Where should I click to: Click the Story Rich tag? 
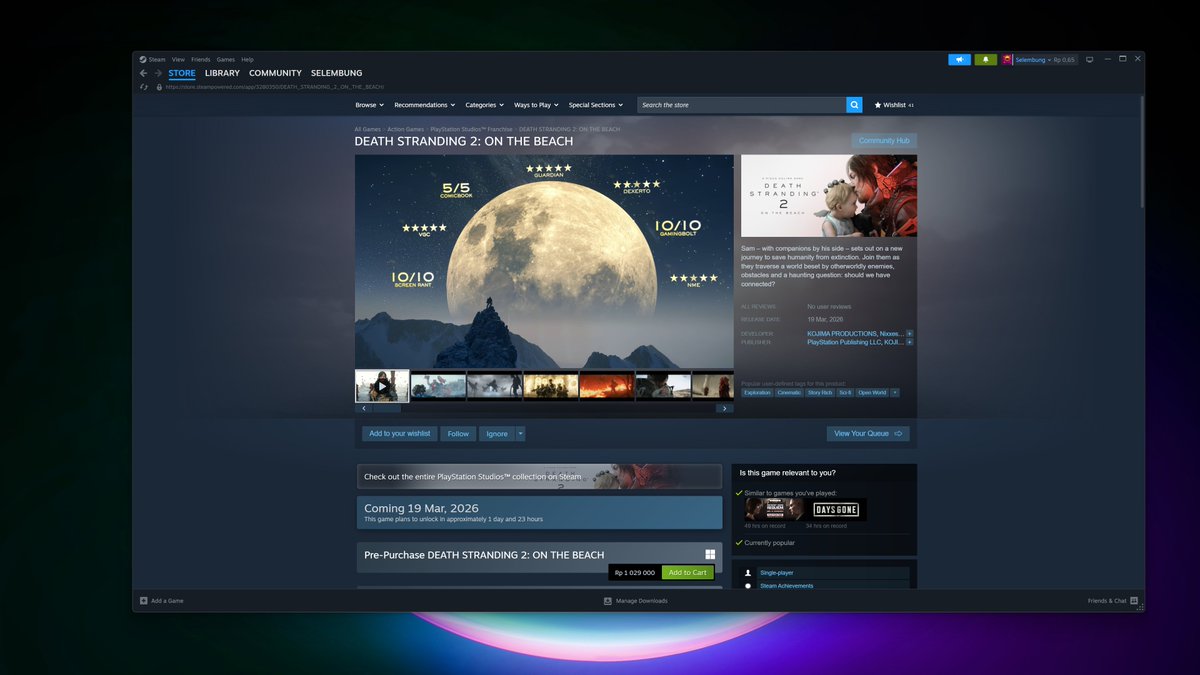820,393
